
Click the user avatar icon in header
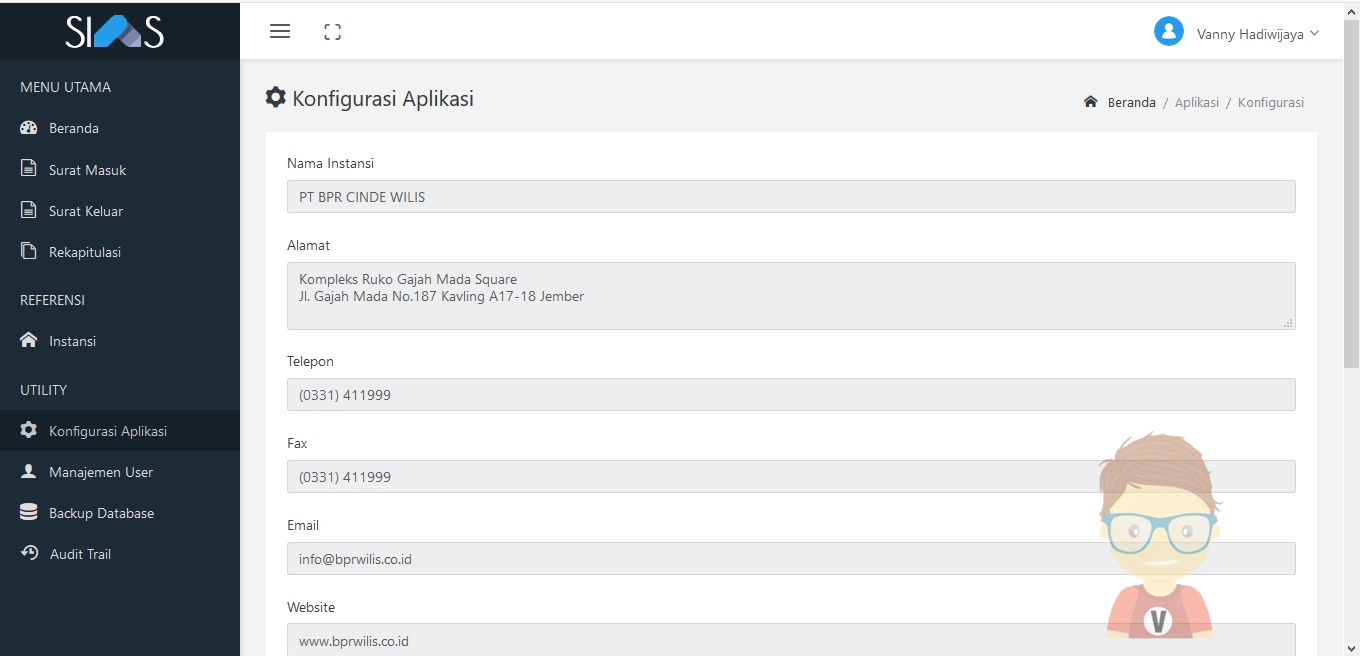tap(1168, 32)
